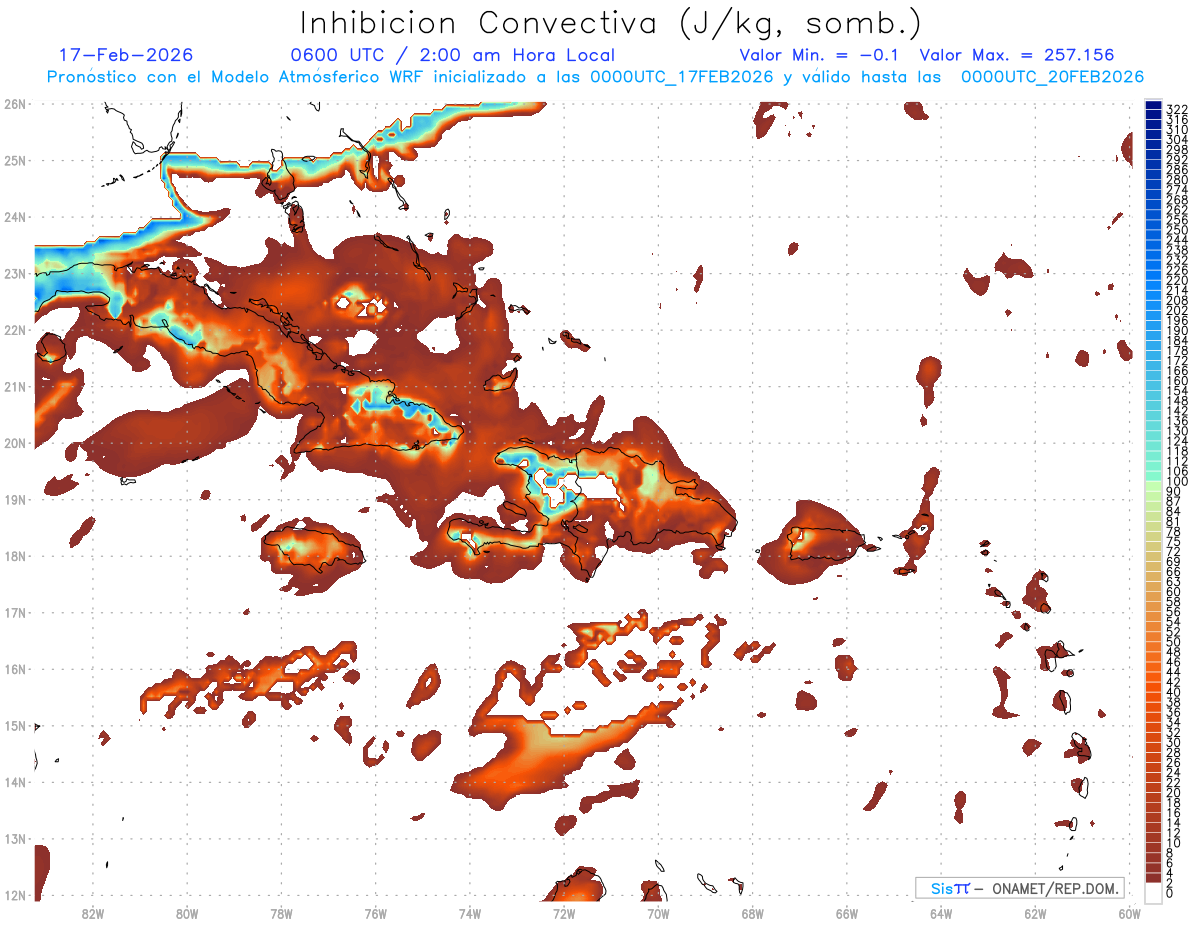Click the Jamaica island outline on the map

coord(314,549)
